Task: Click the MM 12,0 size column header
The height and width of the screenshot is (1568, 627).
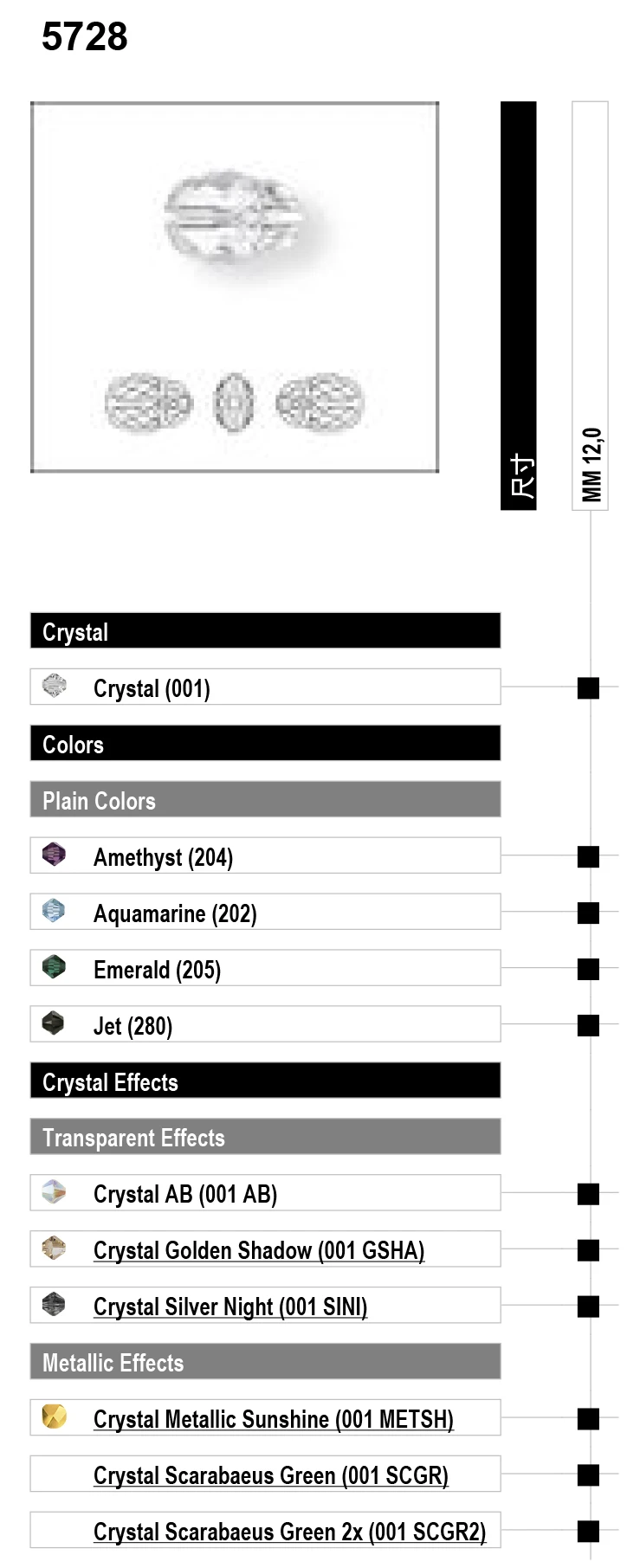Action: (x=591, y=306)
